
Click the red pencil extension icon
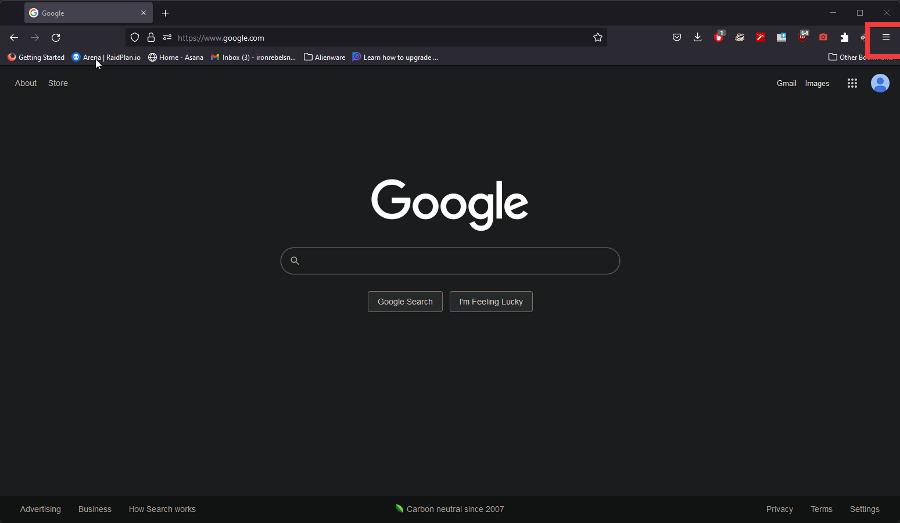point(761,37)
